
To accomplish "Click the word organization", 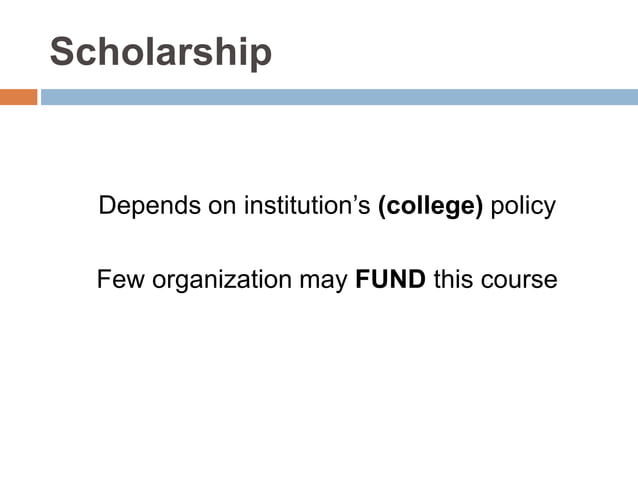I will tap(222, 280).
